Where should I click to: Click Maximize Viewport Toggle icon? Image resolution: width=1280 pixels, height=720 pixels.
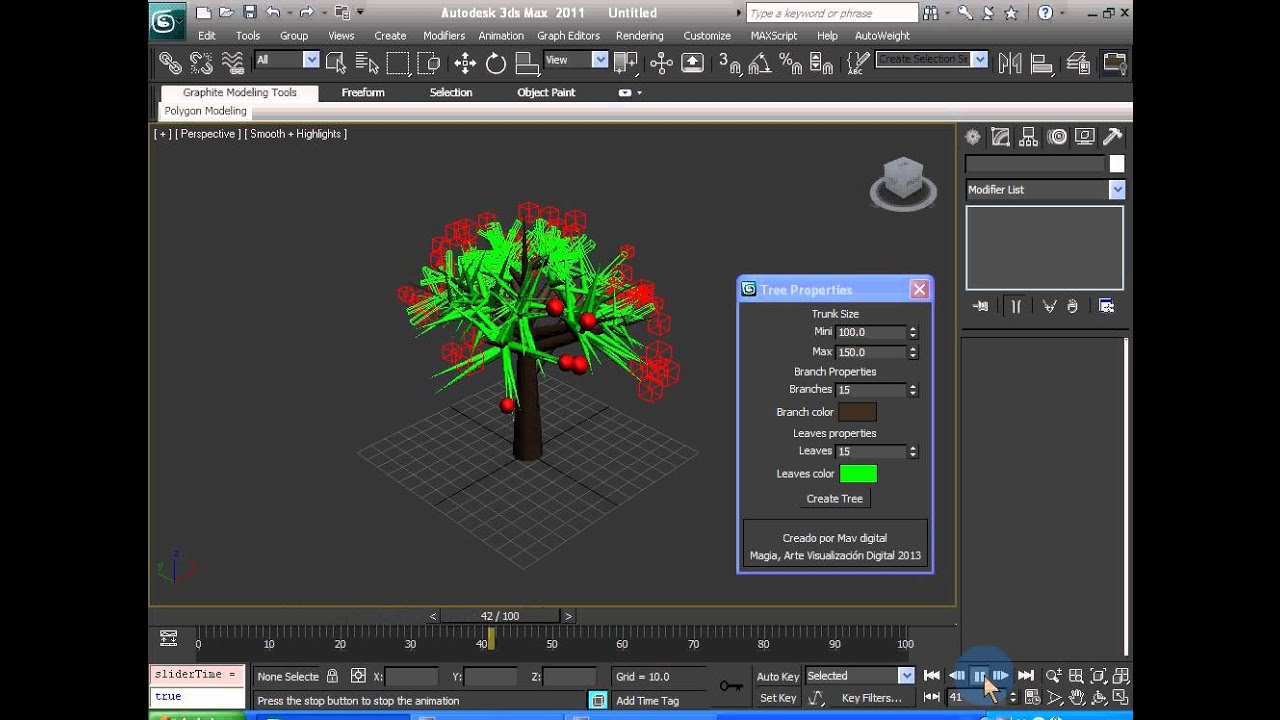point(1120,698)
